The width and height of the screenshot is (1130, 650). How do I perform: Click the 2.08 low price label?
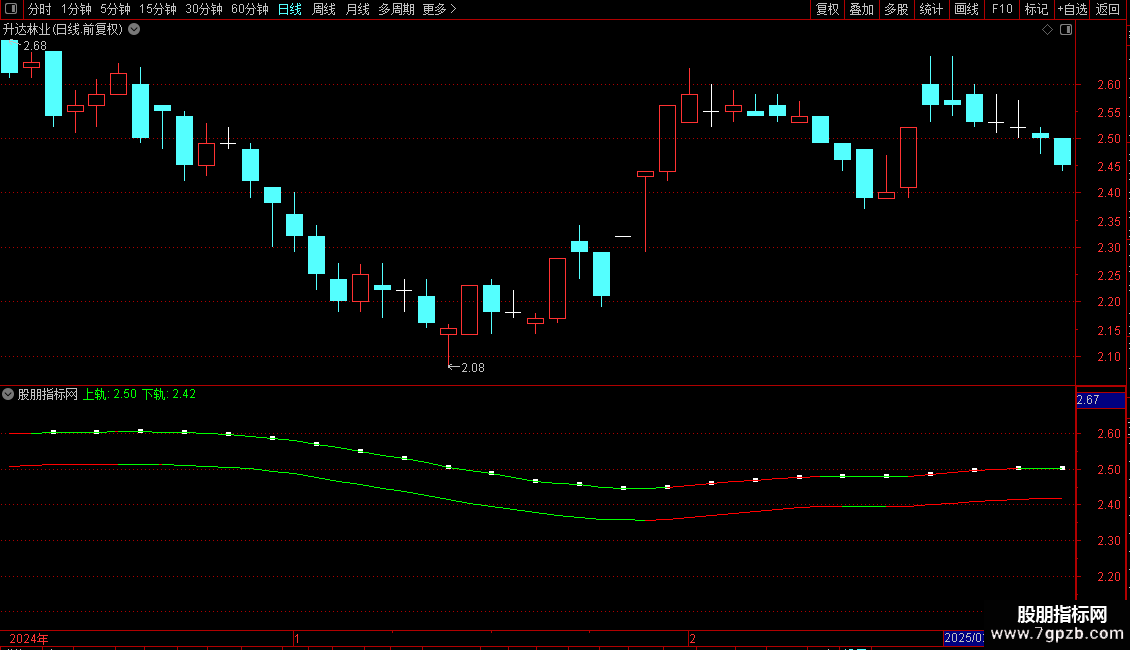tap(473, 368)
